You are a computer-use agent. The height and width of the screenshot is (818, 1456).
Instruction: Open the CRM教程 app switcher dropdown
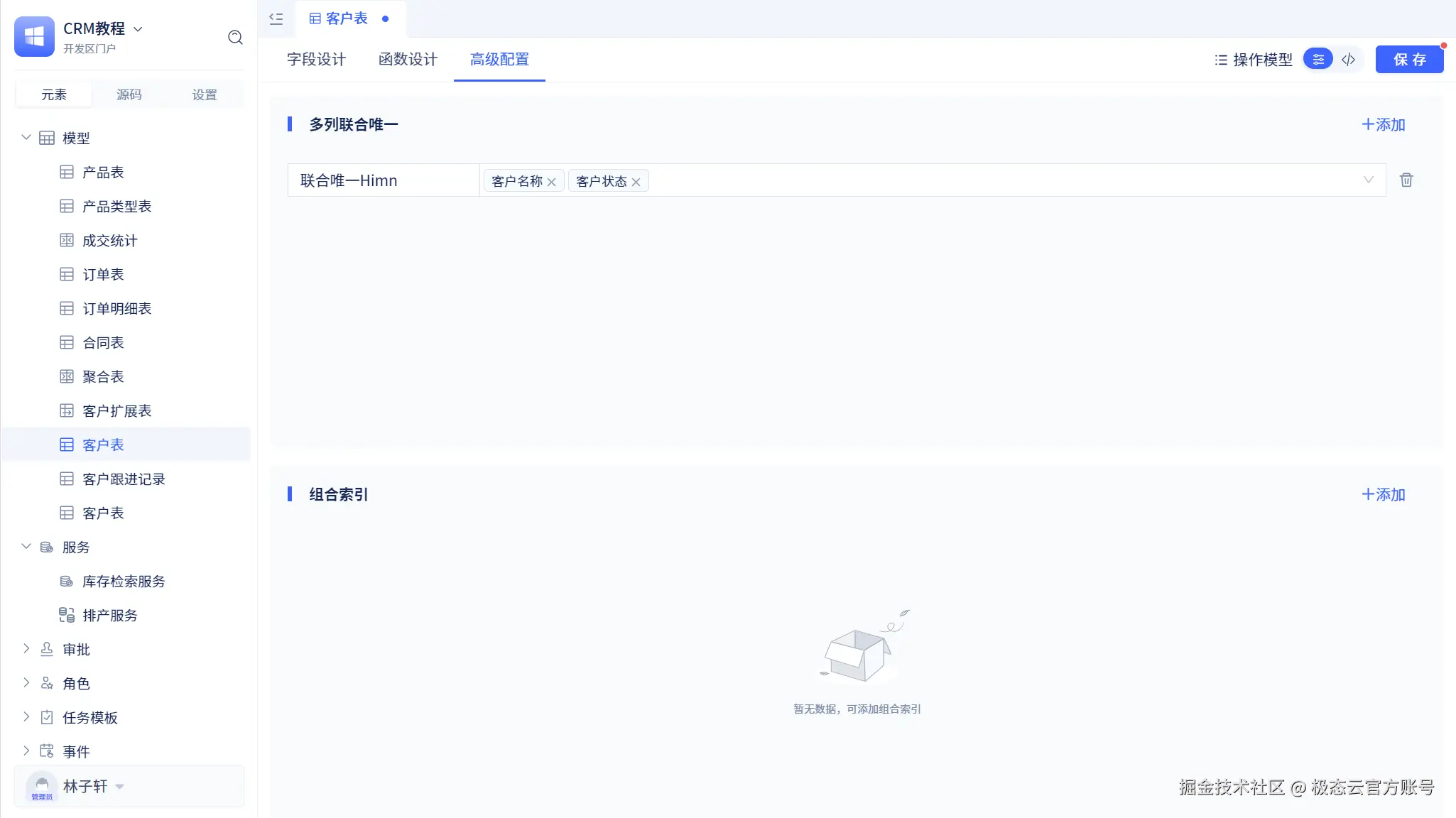coord(138,29)
